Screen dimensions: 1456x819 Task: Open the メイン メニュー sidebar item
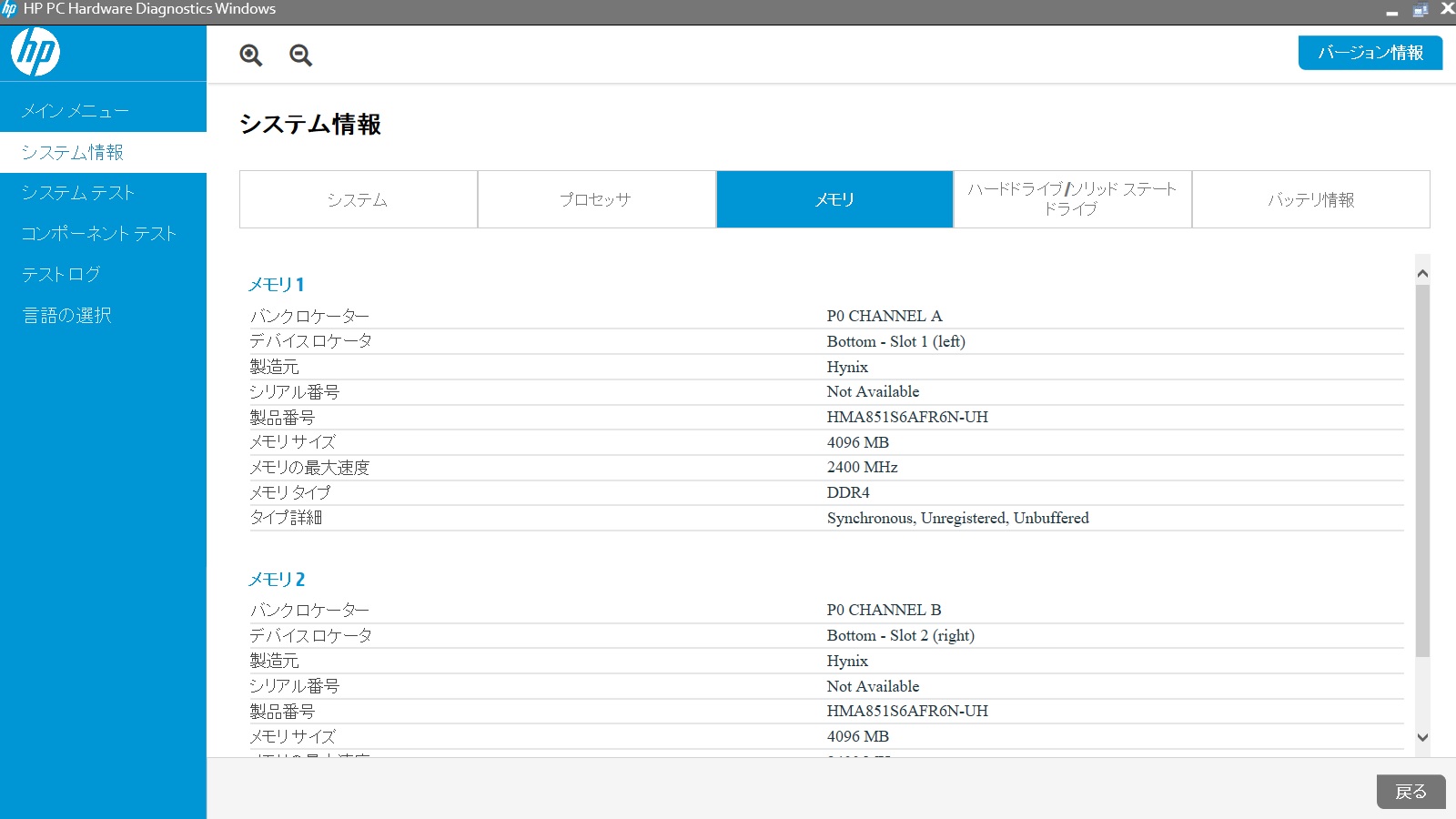click(76, 111)
